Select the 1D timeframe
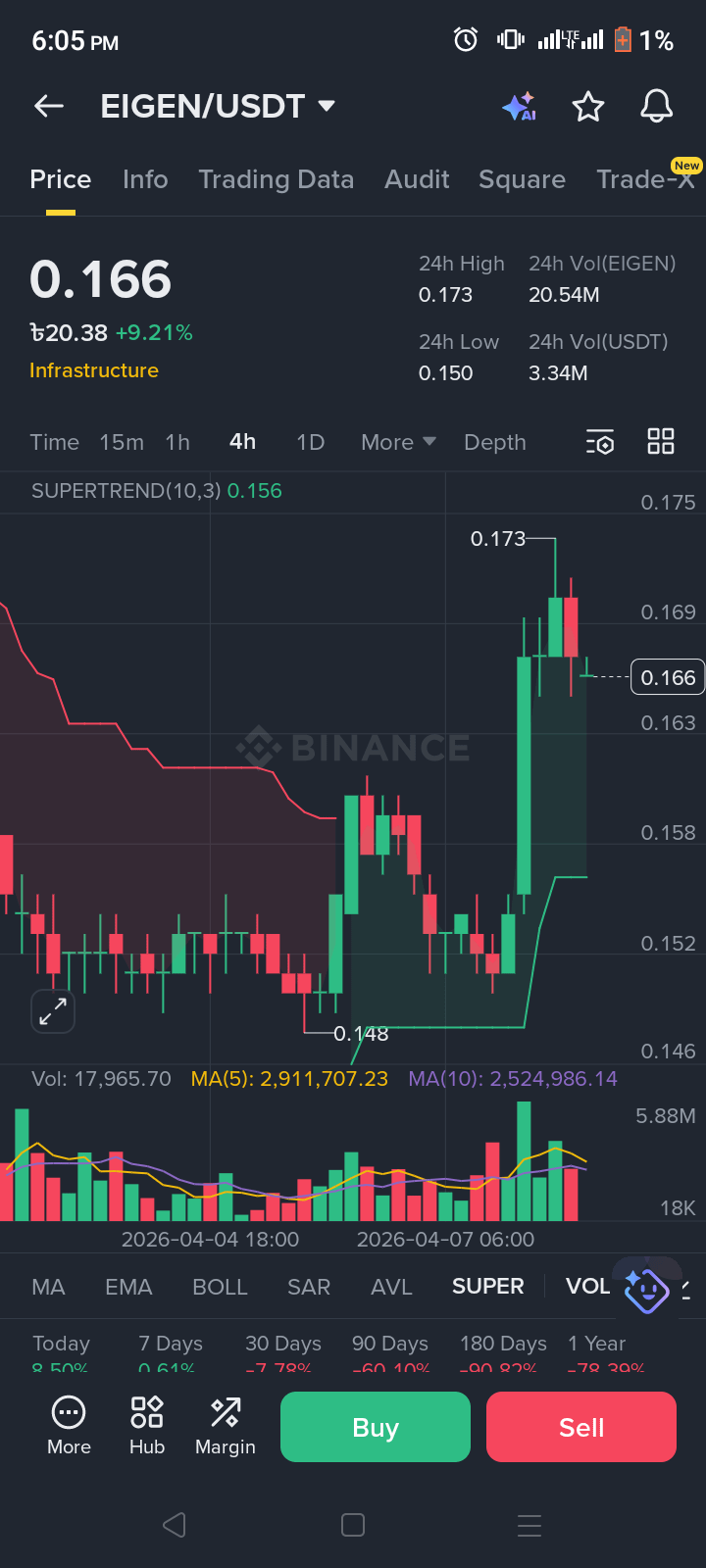Image resolution: width=706 pixels, height=1568 pixels. pos(311,442)
